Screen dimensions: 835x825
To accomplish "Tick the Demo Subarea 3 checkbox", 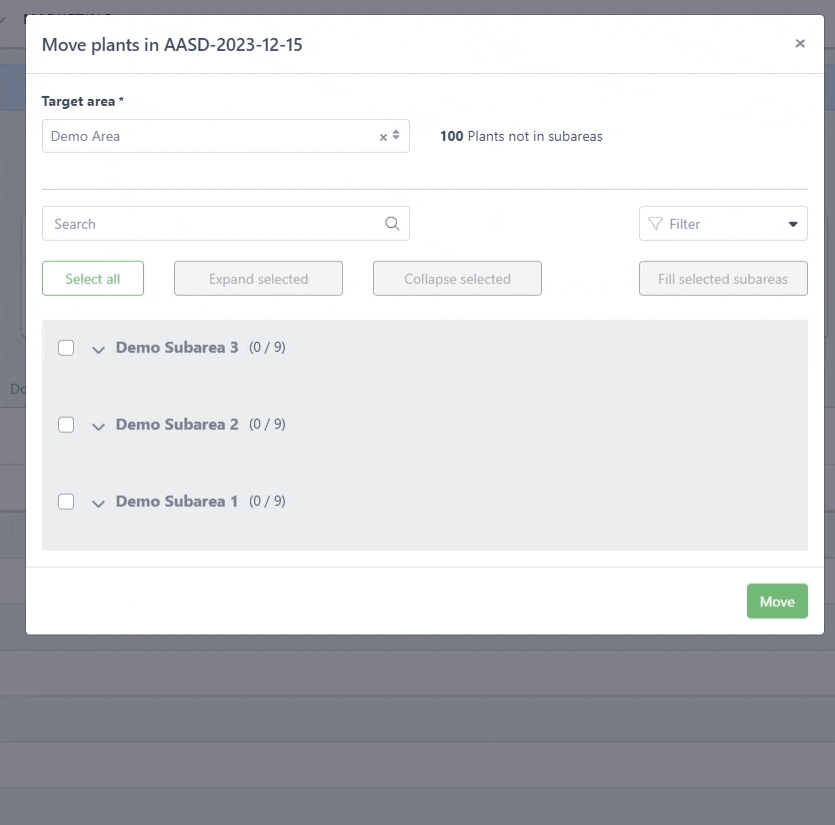I will [66, 348].
